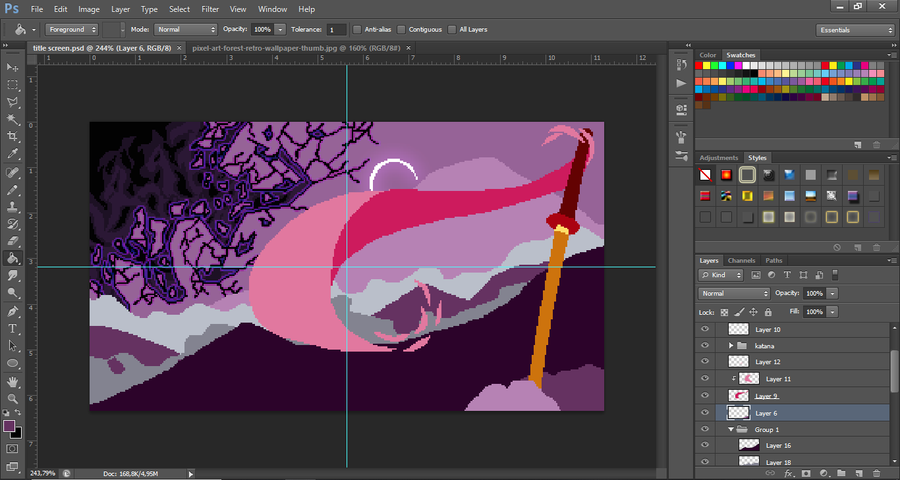Switch to the Channels tab

click(x=741, y=260)
